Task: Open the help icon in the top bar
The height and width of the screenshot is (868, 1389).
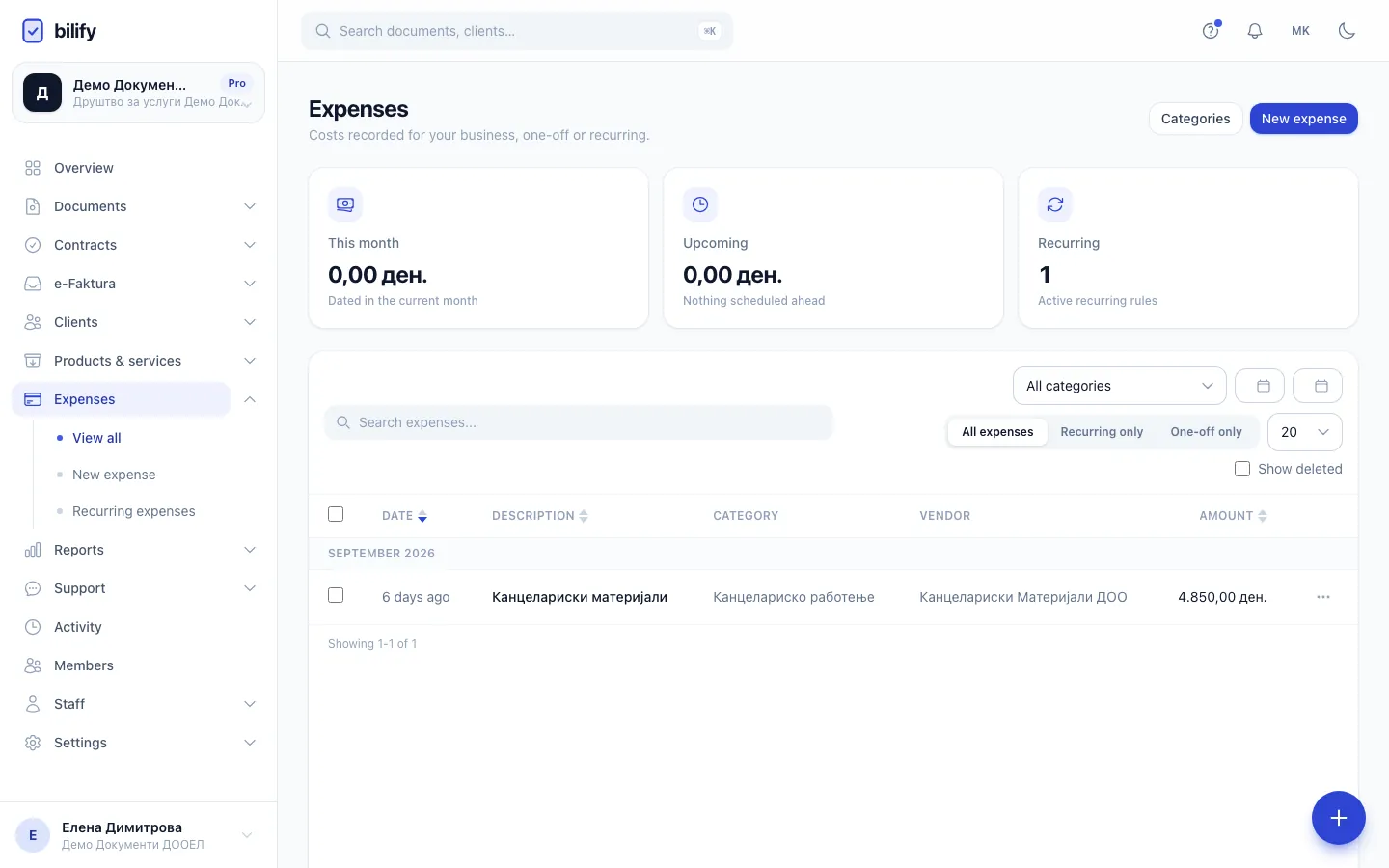Action: click(1211, 31)
